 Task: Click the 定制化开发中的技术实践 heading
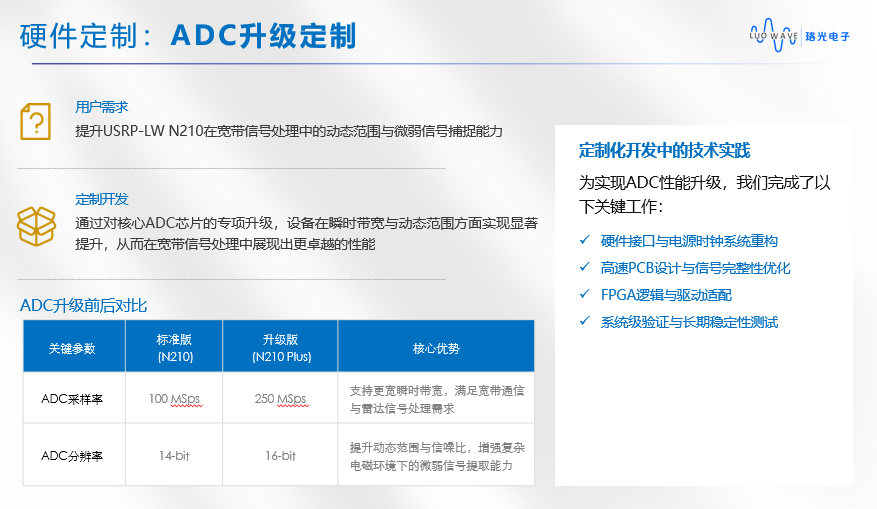[664, 150]
